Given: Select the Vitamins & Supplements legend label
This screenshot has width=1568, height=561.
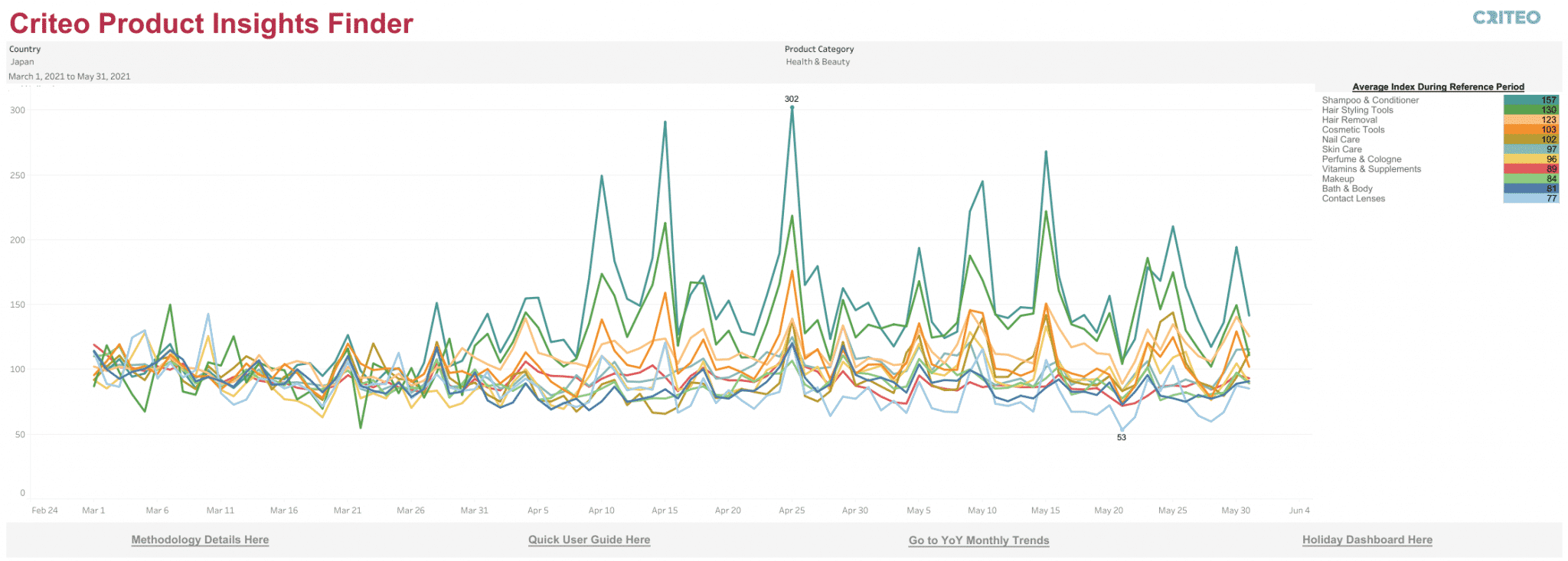Looking at the screenshot, I should [1371, 169].
